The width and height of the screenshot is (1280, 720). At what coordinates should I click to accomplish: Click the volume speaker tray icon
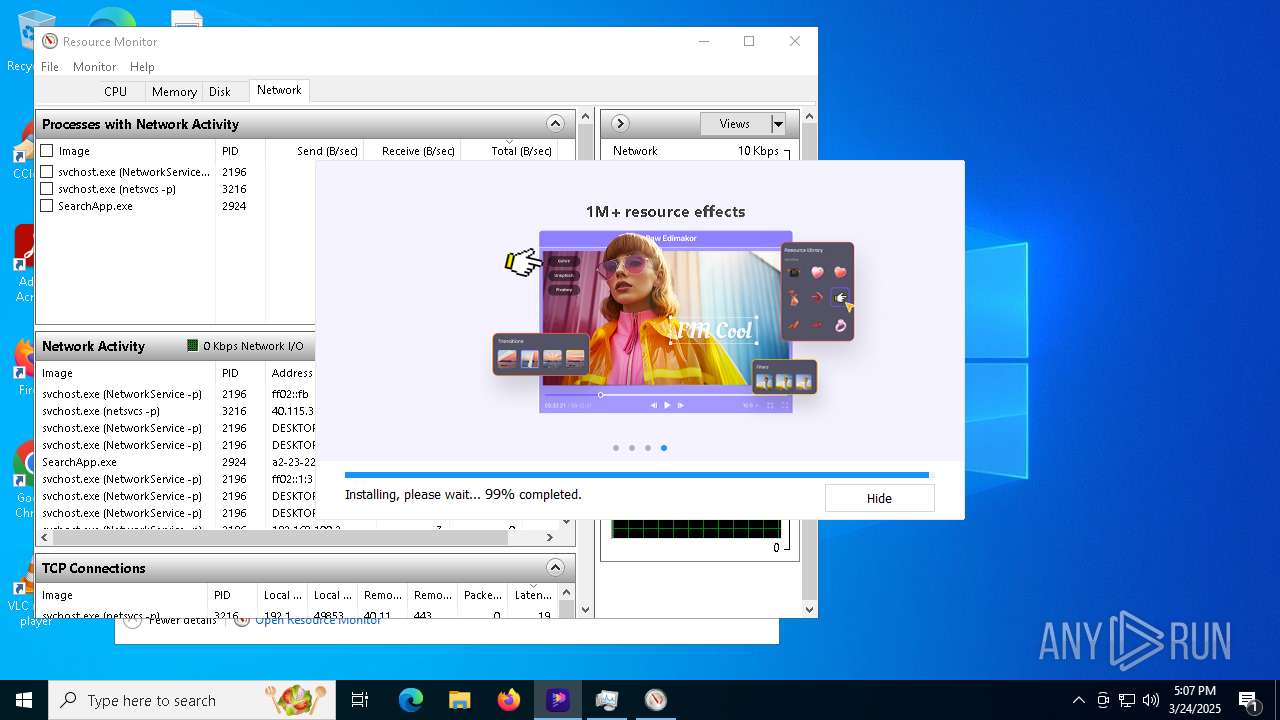click(1151, 700)
